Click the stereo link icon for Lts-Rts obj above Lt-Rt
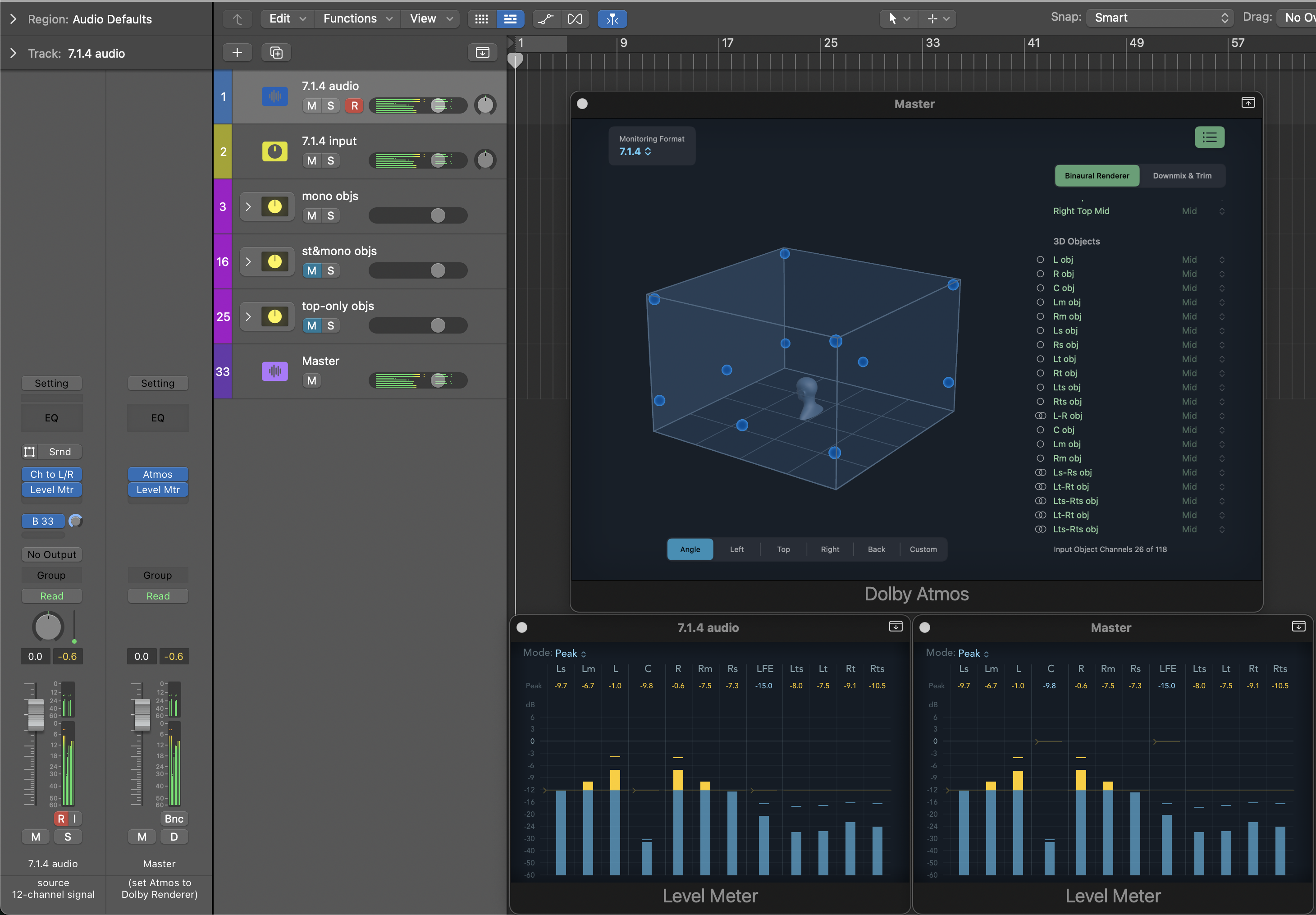1316x915 pixels. point(1040,500)
